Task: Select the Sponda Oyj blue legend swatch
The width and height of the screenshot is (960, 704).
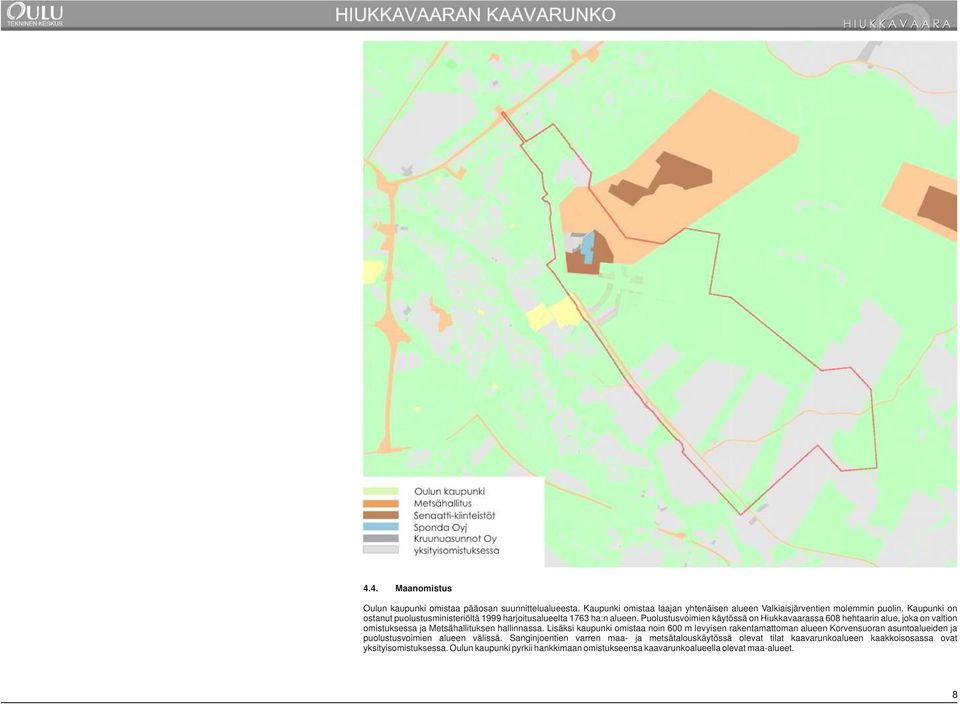Action: [381, 527]
